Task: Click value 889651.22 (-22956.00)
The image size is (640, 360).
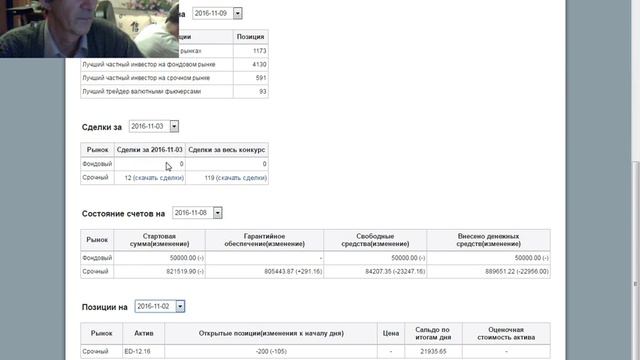Action: [517, 271]
